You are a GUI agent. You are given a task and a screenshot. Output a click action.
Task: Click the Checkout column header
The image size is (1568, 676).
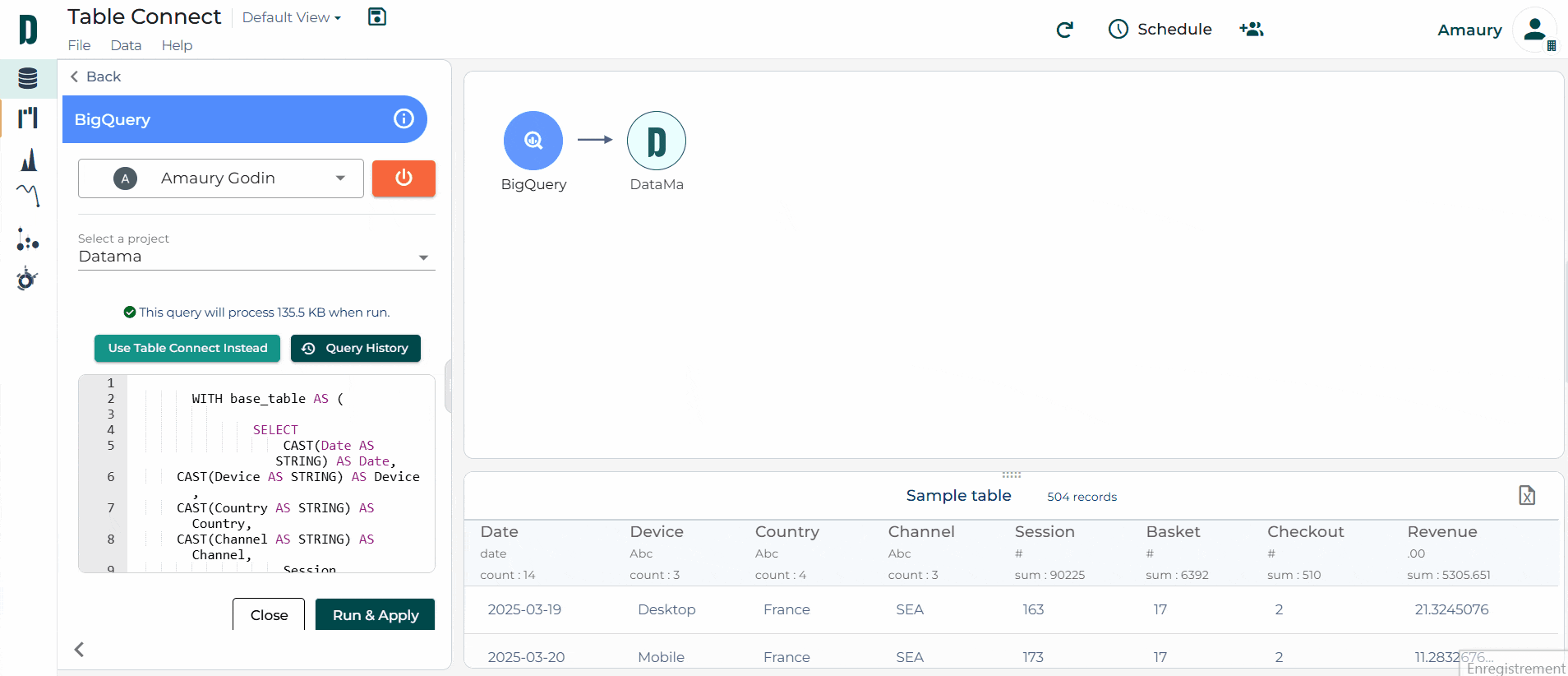click(x=1306, y=532)
